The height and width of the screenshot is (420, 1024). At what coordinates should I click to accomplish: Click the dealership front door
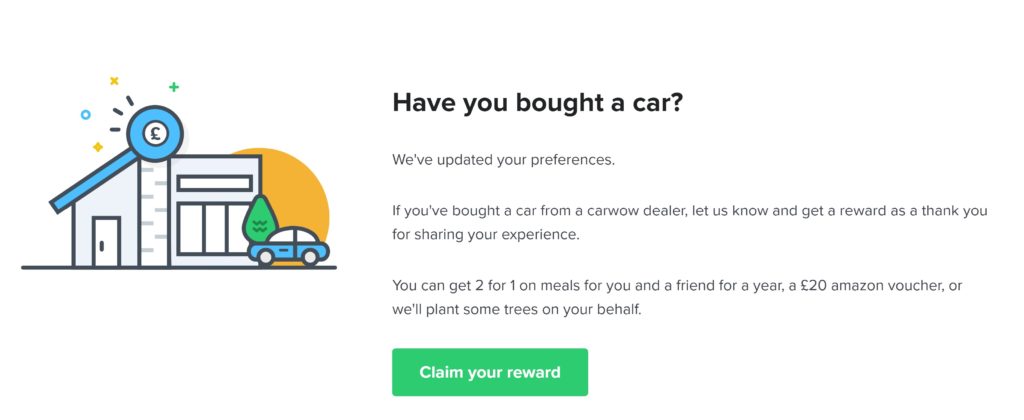click(106, 242)
